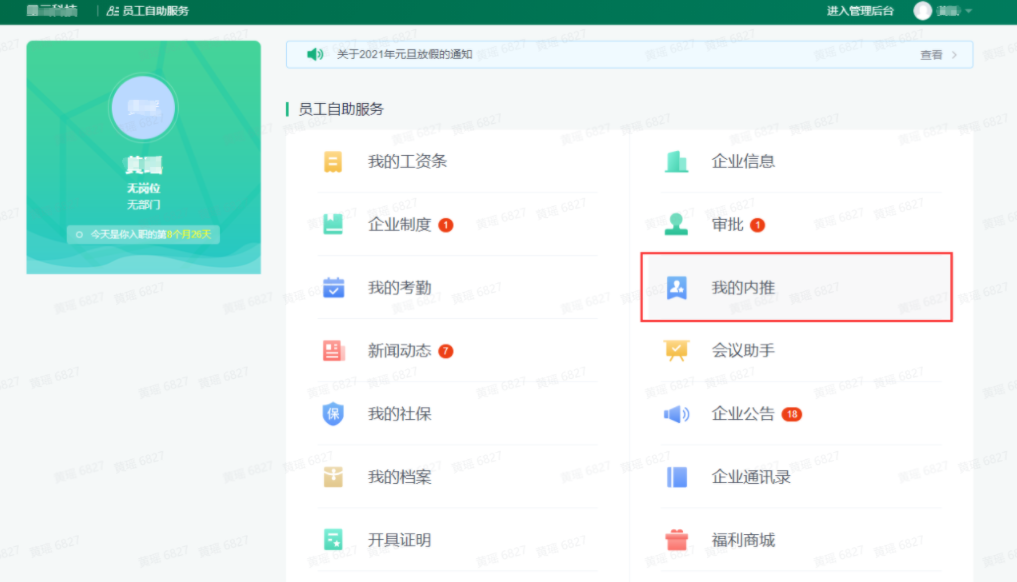Open the 关于2021年元旦放假的通知 announcement
Image resolution: width=1017 pixels, height=582 pixels.
coord(405,55)
